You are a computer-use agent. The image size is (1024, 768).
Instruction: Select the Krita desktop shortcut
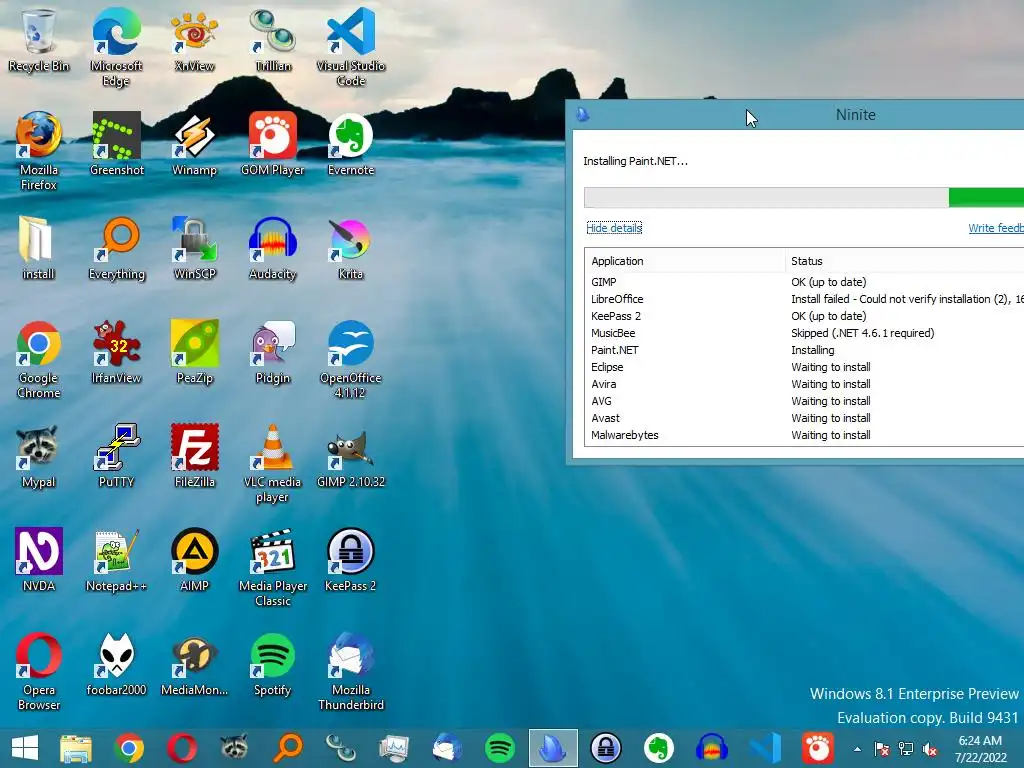pyautogui.click(x=351, y=248)
